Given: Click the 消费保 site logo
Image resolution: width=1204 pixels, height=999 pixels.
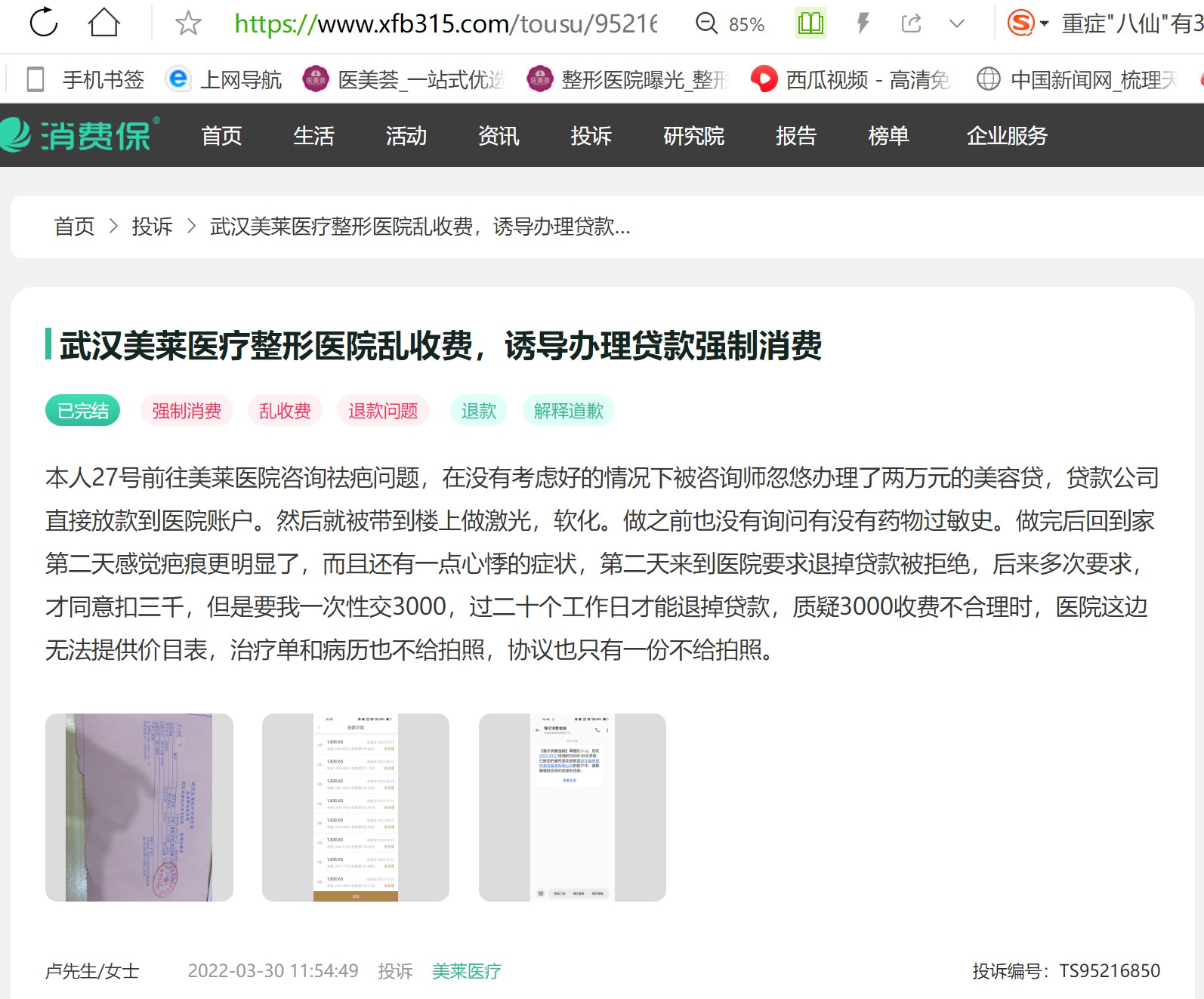Looking at the screenshot, I should [80, 135].
